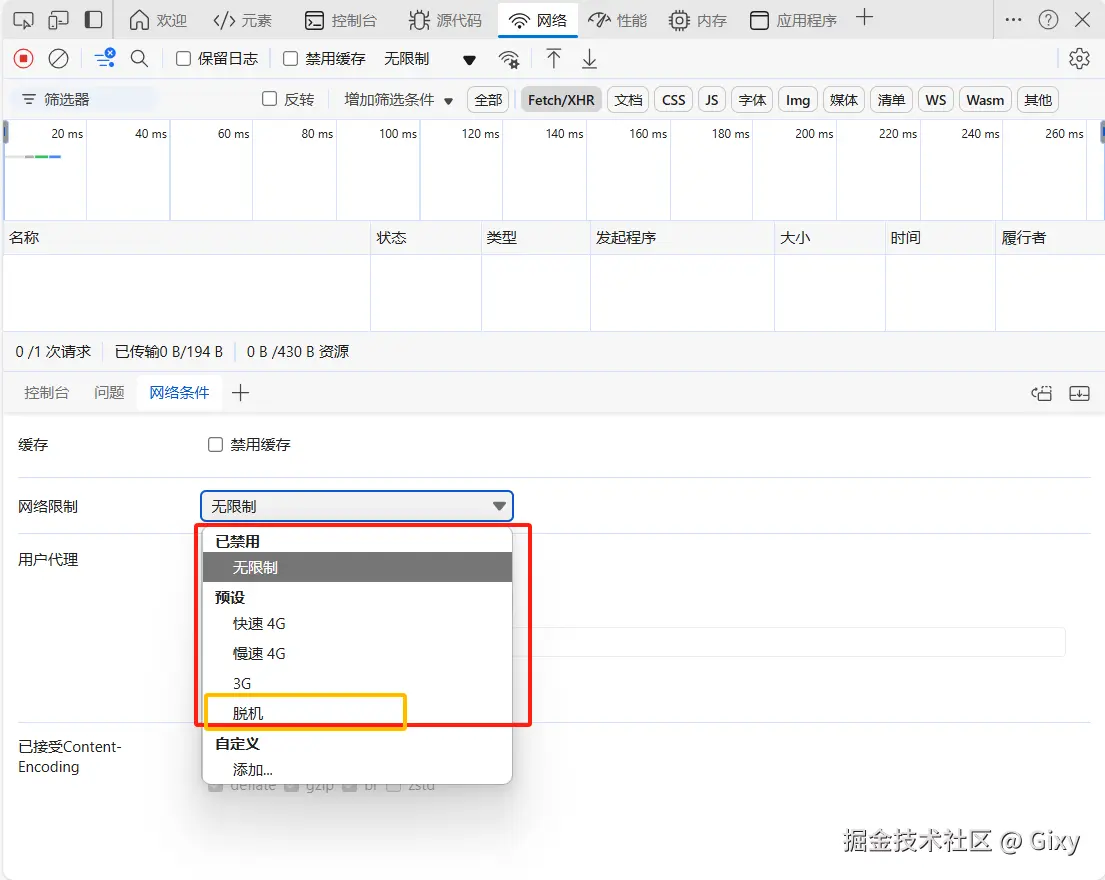Toggle the dock sidebar panel icon
The width and height of the screenshot is (1105, 880).
click(x=93, y=20)
